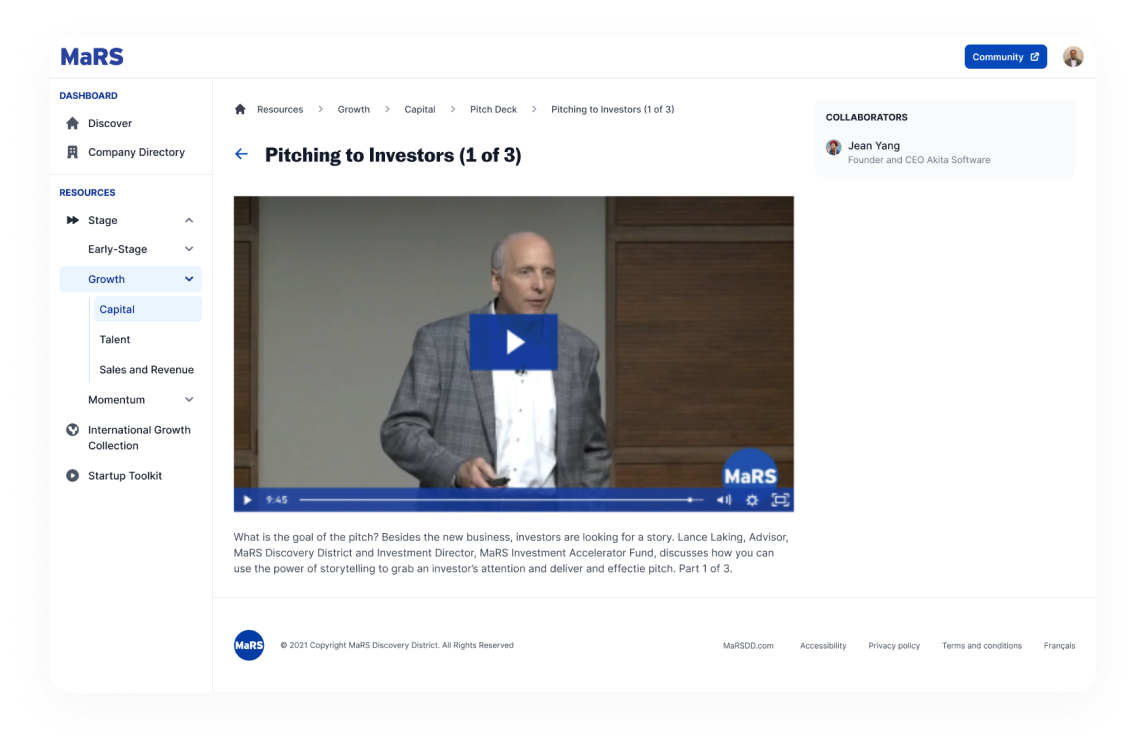Click Resources in the breadcrumb
Screen dimensions: 1144x753
tap(280, 109)
